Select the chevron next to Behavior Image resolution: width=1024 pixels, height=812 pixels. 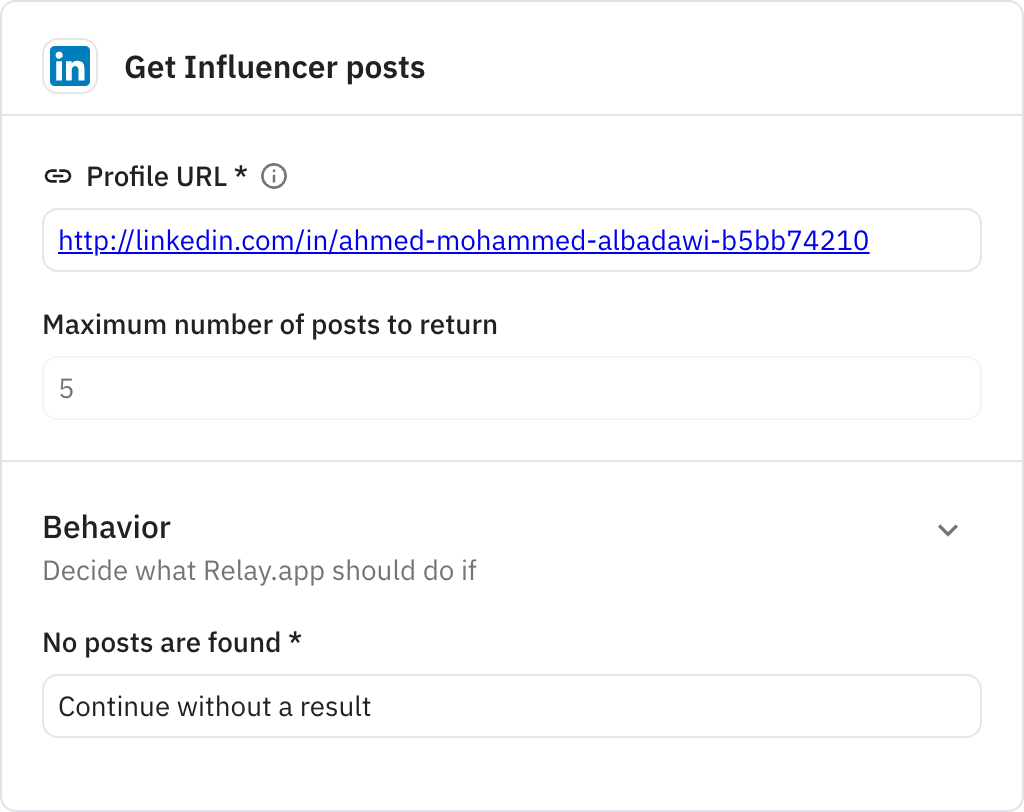pos(948,529)
